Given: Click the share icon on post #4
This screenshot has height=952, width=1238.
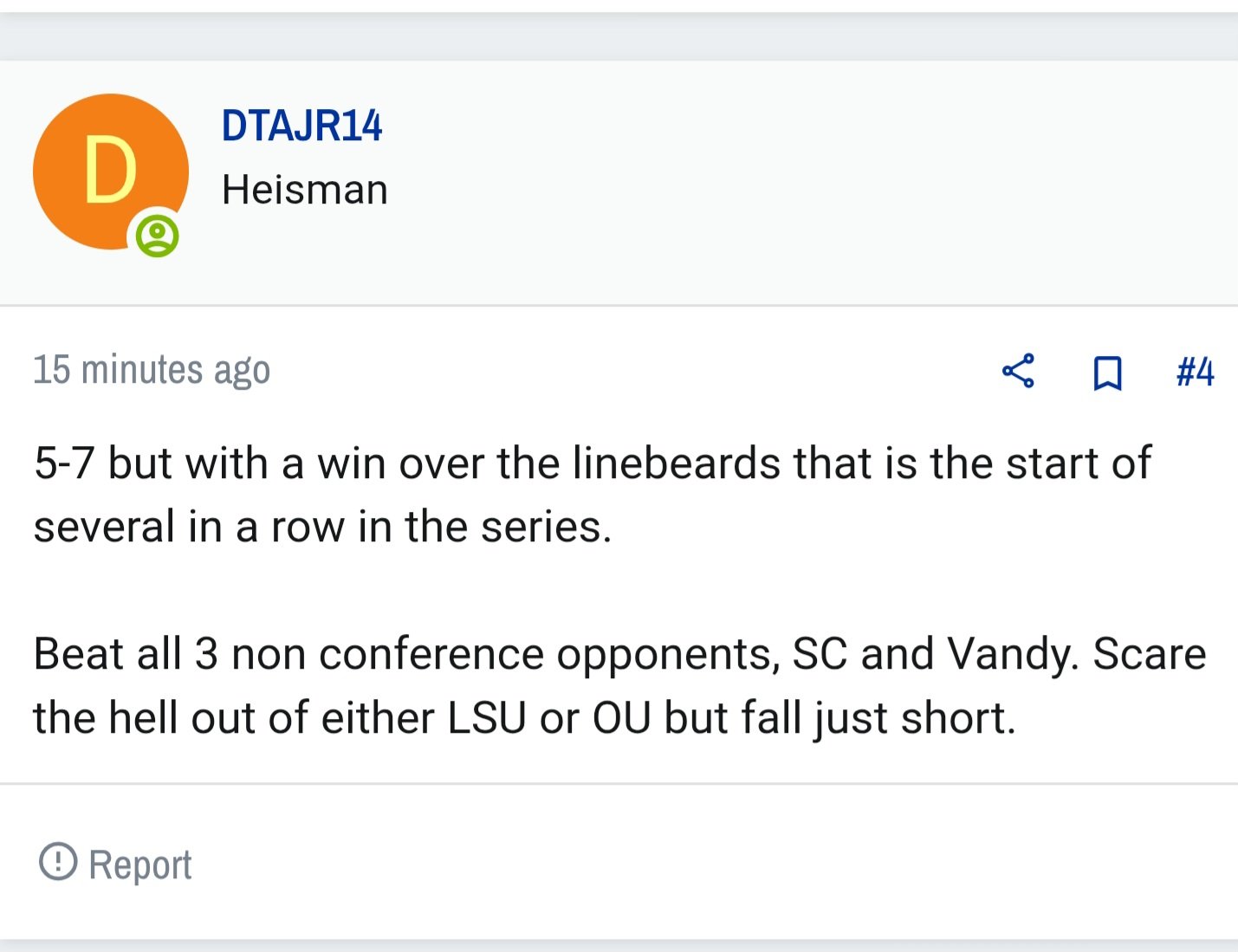Looking at the screenshot, I should pos(1018,371).
